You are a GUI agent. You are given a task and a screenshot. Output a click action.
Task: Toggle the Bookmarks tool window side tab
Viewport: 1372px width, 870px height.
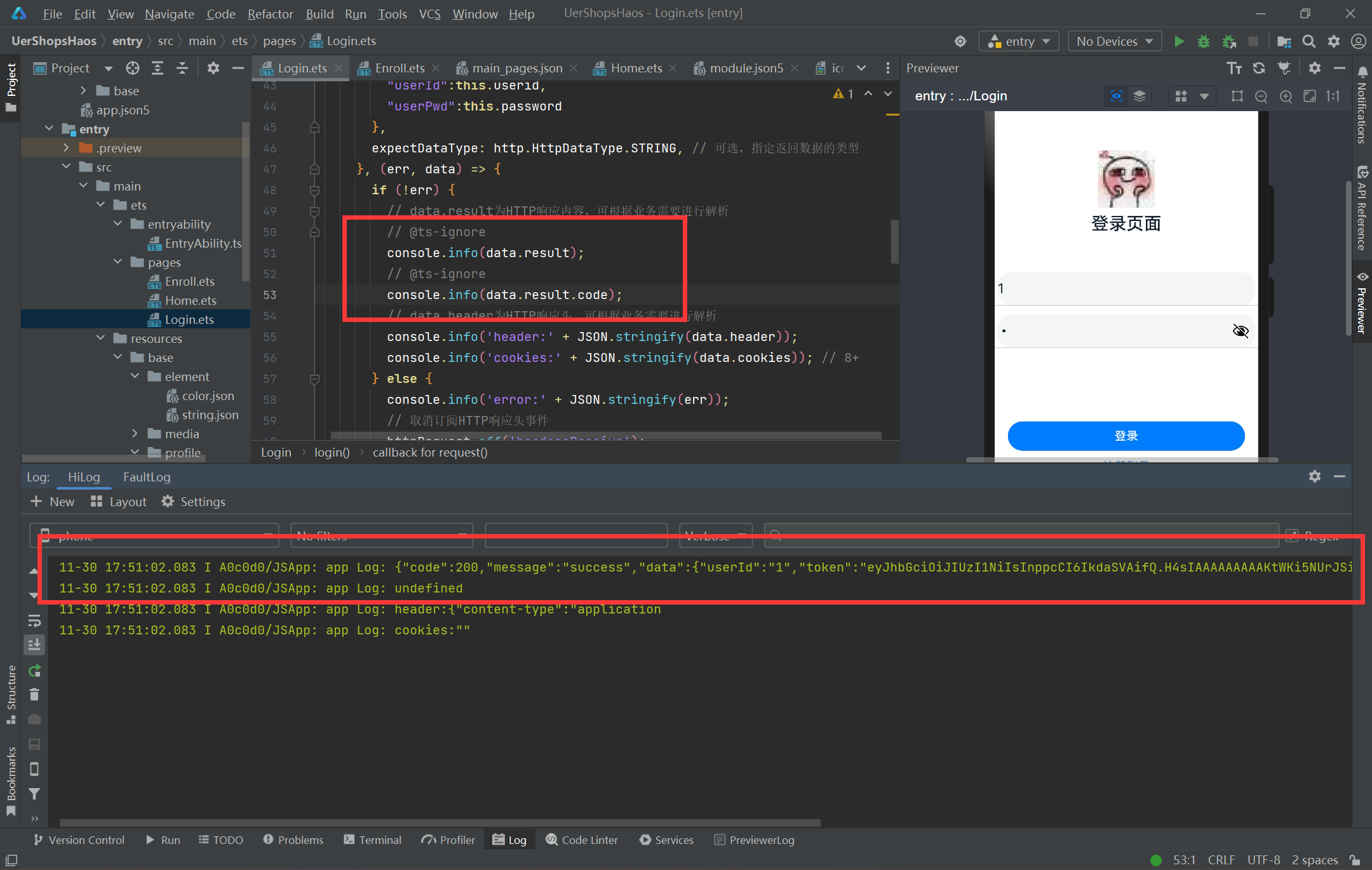[11, 781]
